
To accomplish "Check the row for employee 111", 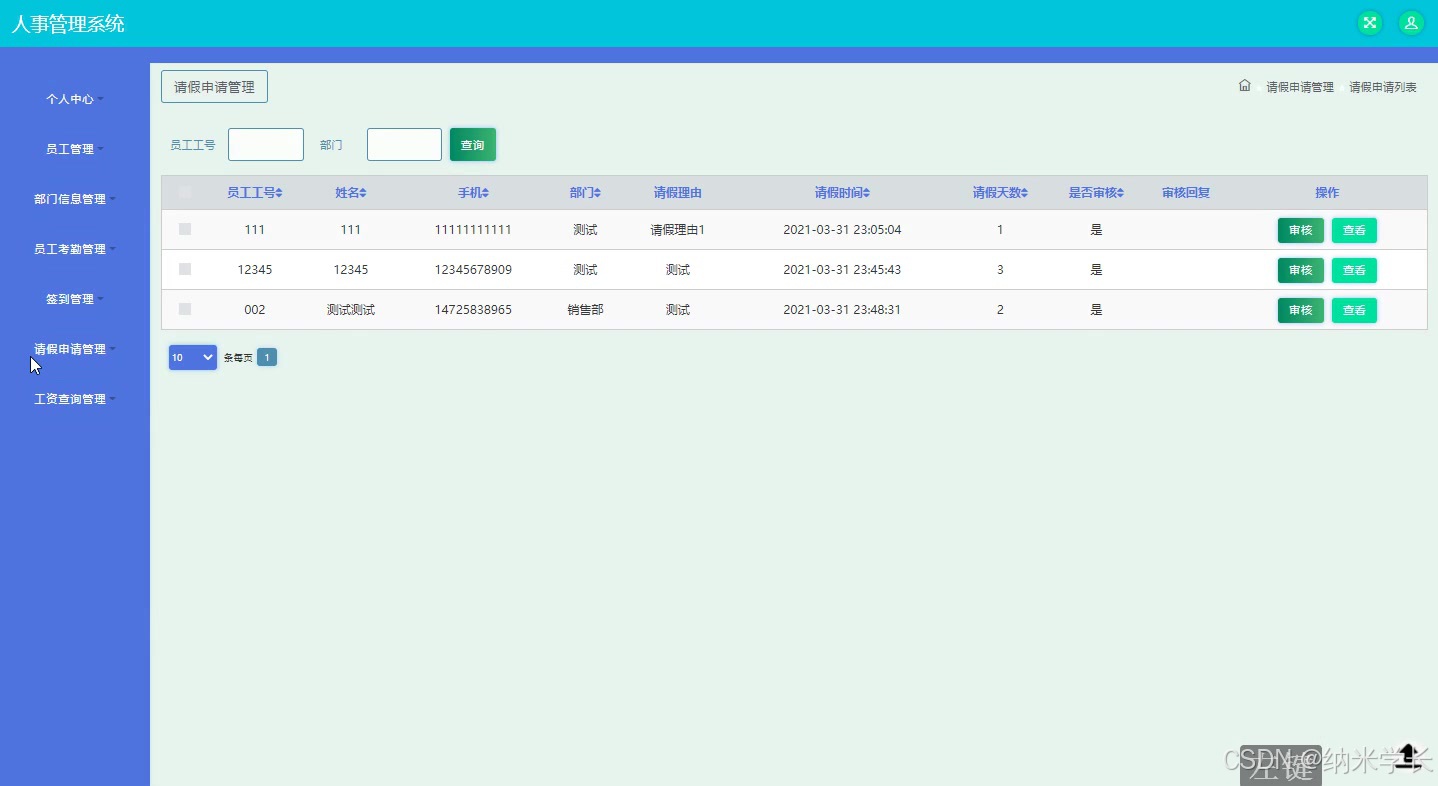I will pyautogui.click(x=185, y=229).
